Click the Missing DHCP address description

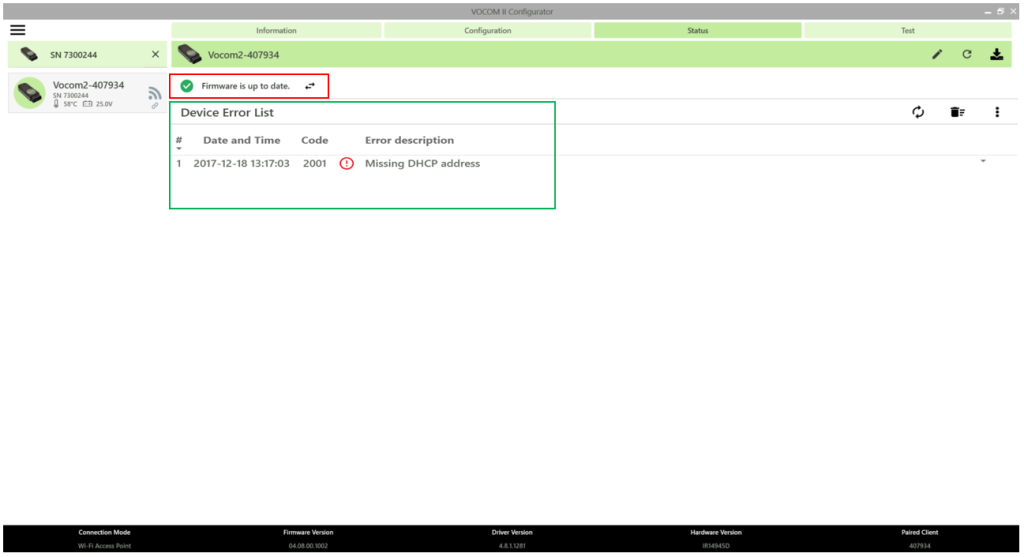[x=423, y=164]
